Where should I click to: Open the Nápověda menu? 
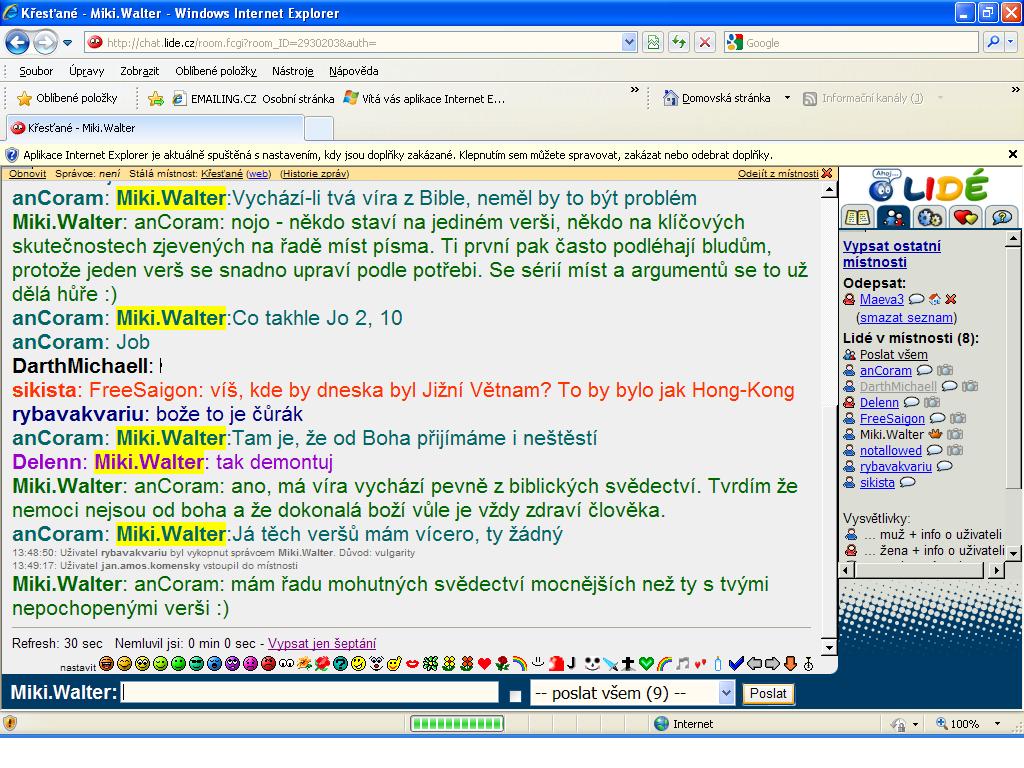(353, 71)
